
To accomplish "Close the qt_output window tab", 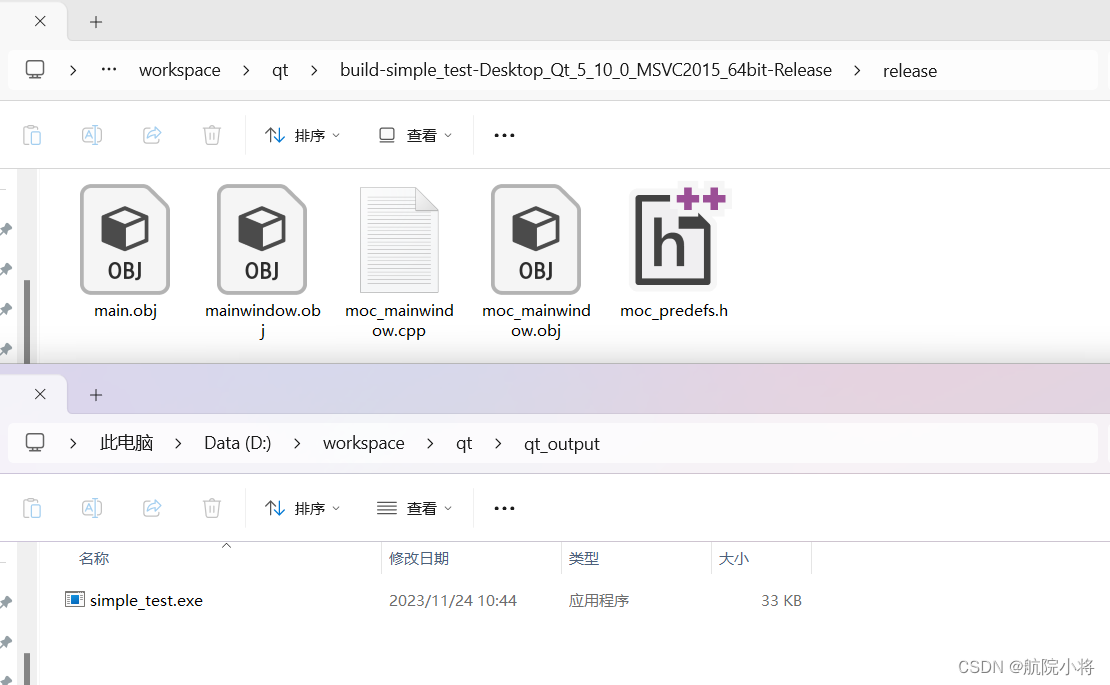I will [x=40, y=394].
